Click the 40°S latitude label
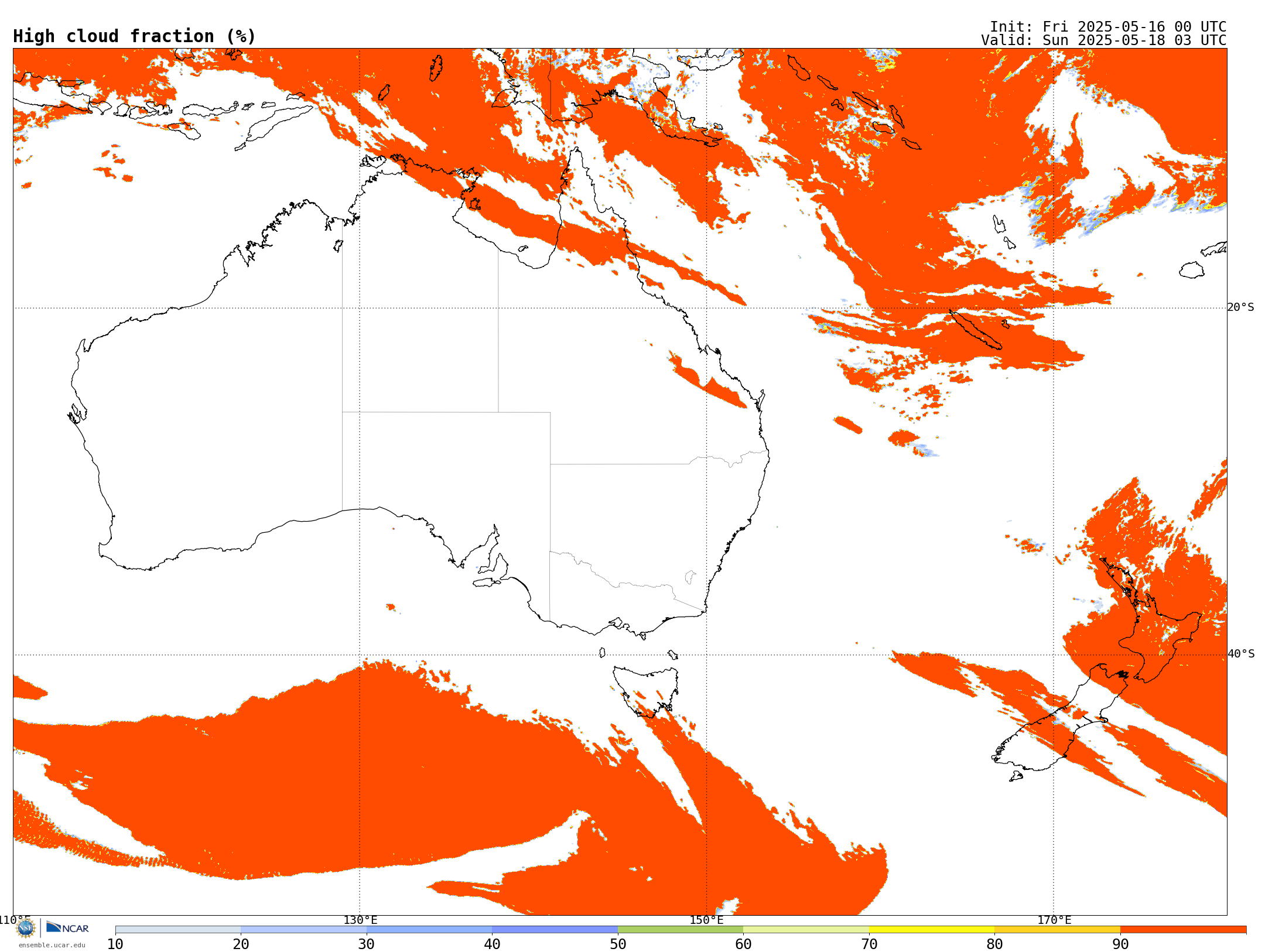 [1241, 654]
